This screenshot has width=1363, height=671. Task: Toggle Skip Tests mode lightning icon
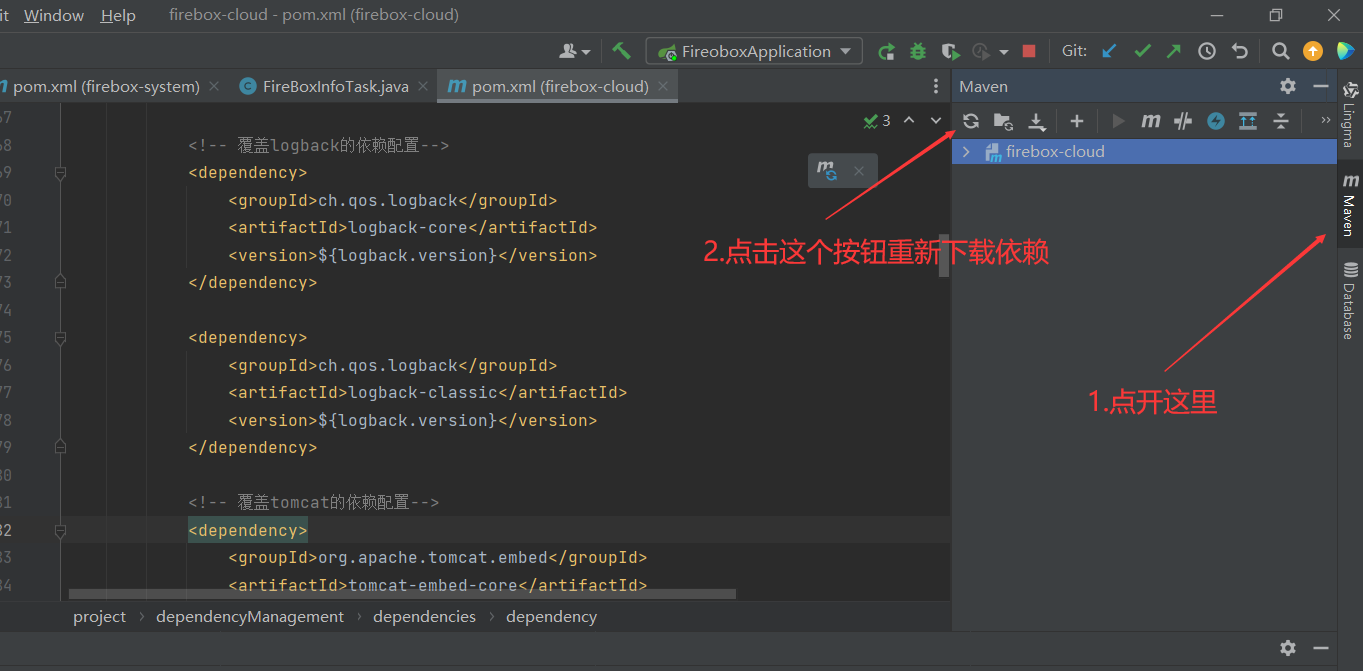coord(1216,121)
